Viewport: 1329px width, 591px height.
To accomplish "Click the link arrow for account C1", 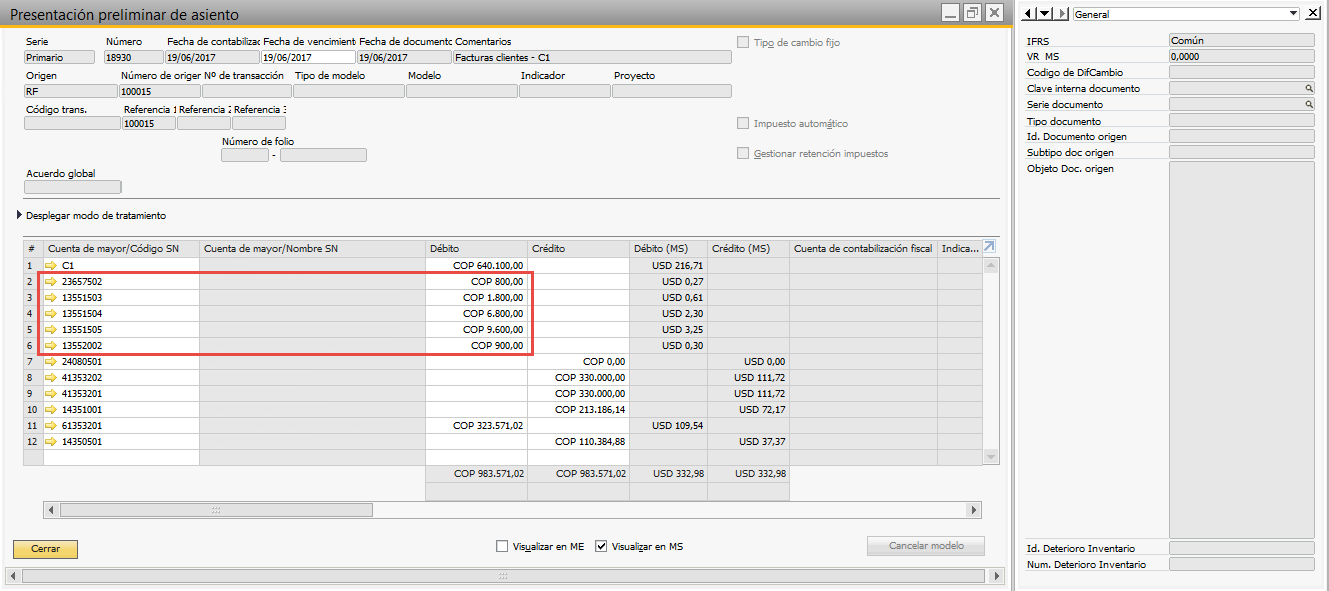I will pos(52,266).
